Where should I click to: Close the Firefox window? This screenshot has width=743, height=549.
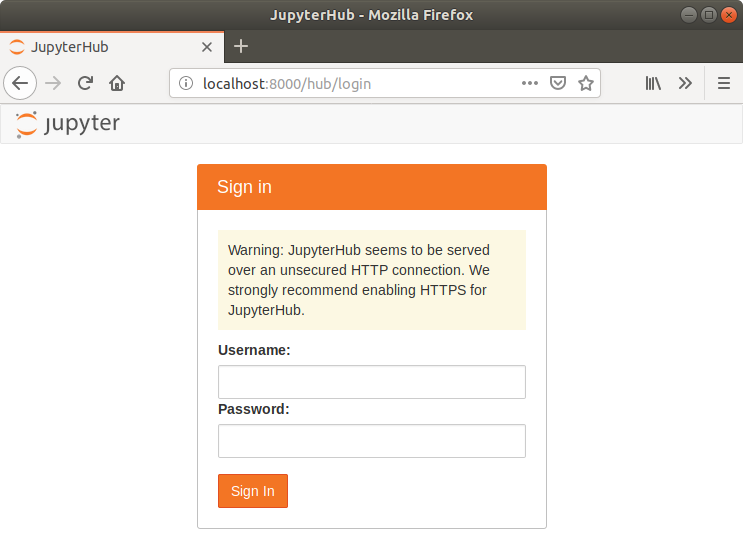[729, 15]
